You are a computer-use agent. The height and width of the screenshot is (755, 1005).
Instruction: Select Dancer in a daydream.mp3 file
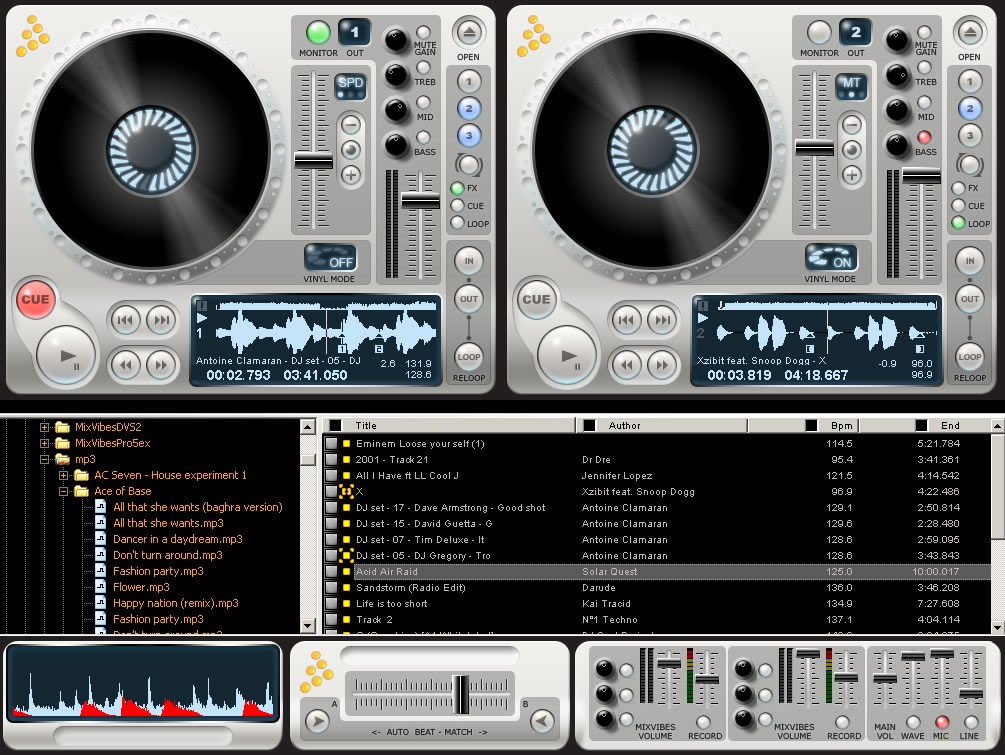[178, 539]
